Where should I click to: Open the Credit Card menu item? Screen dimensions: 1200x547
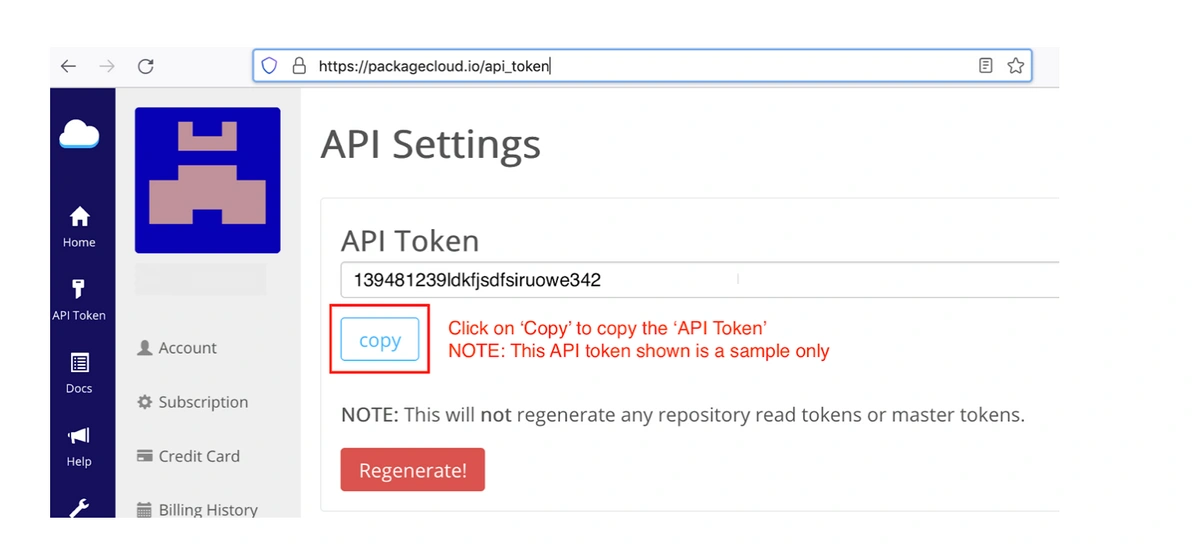point(188,456)
